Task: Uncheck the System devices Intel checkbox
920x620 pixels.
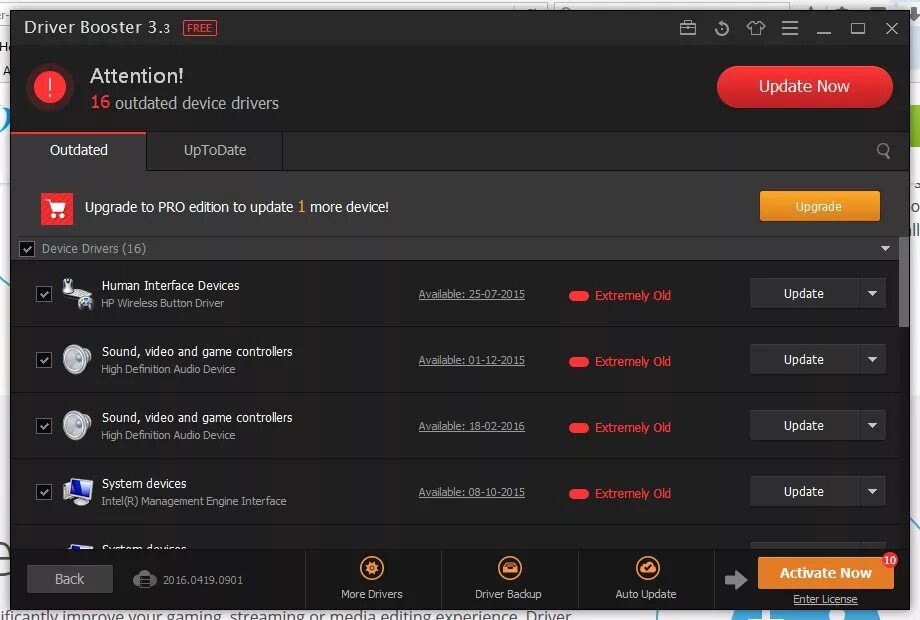Action: 44,492
